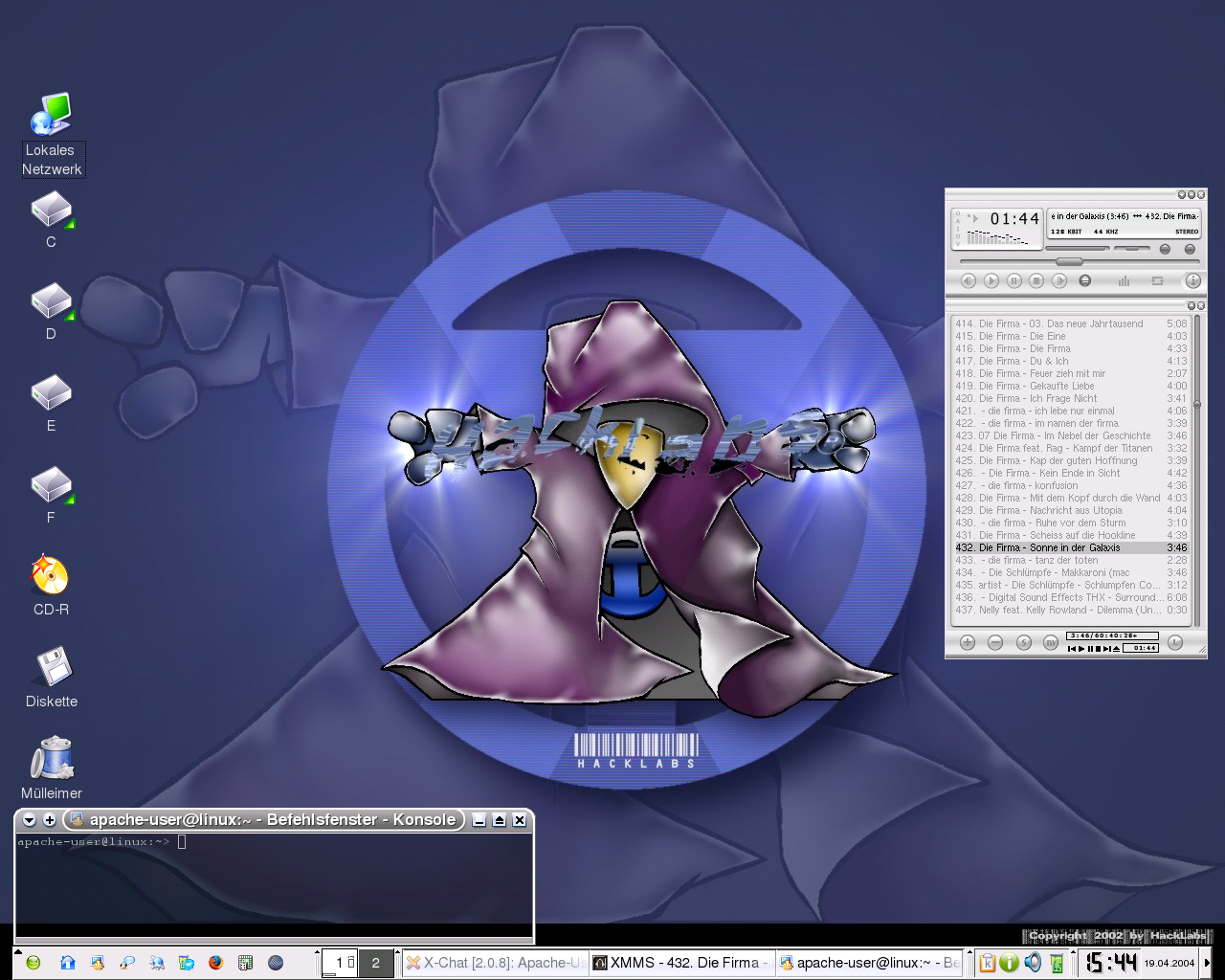The width and height of the screenshot is (1225, 980).
Task: Select track 433 tanz der toten
Action: (x=1043, y=561)
